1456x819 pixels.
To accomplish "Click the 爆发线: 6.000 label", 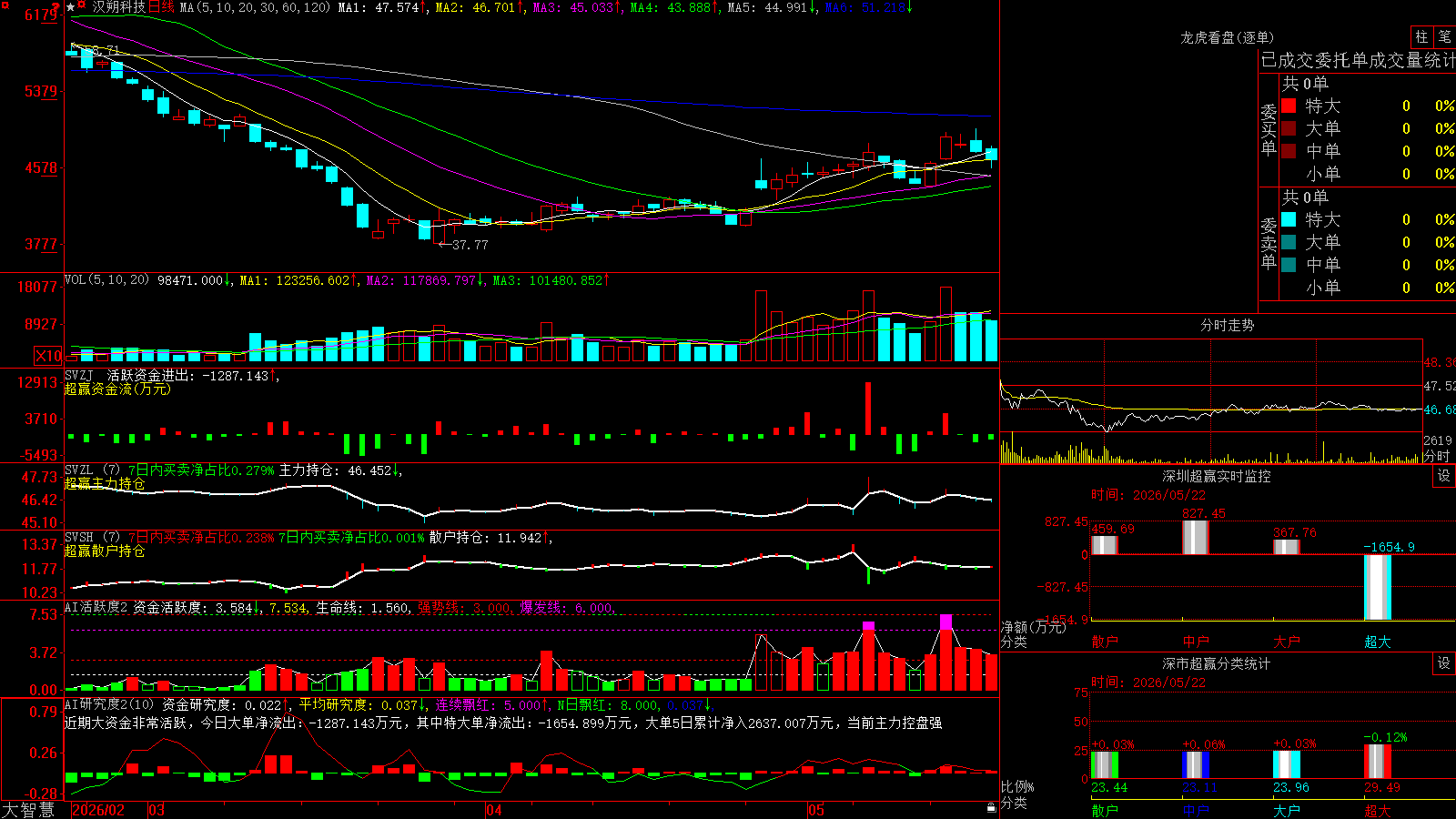I will tap(566, 607).
